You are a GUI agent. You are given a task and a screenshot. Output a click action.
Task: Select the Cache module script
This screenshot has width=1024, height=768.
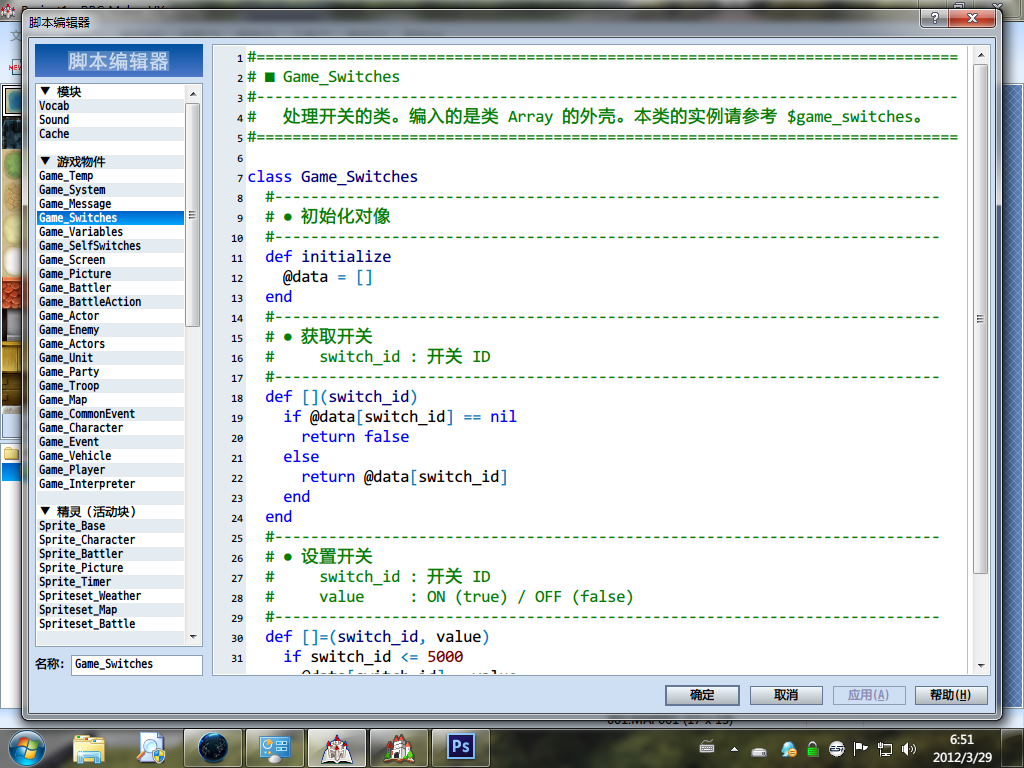[x=54, y=134]
